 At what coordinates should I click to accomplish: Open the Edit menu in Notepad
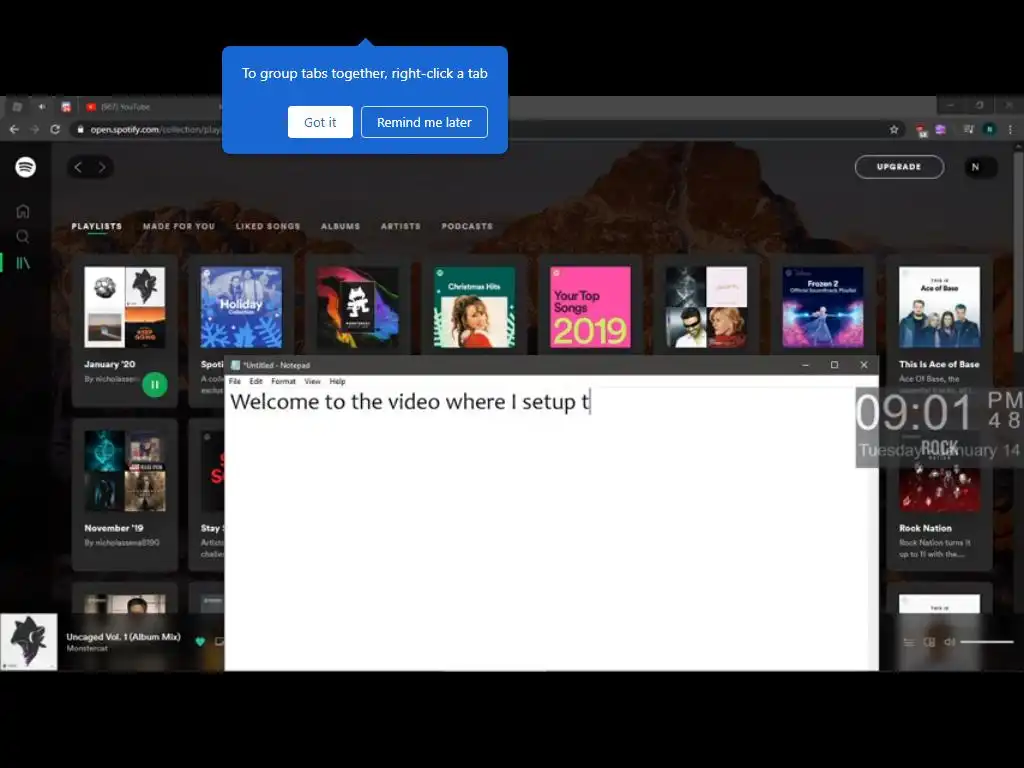[256, 381]
